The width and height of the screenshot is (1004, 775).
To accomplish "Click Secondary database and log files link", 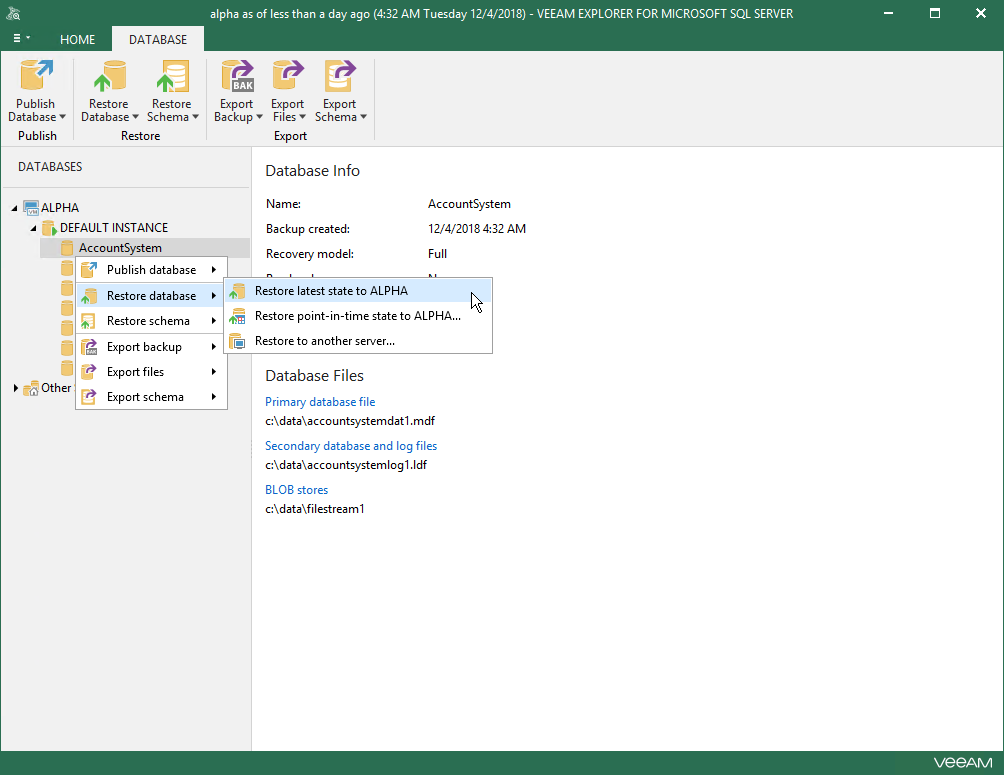I will click(351, 446).
